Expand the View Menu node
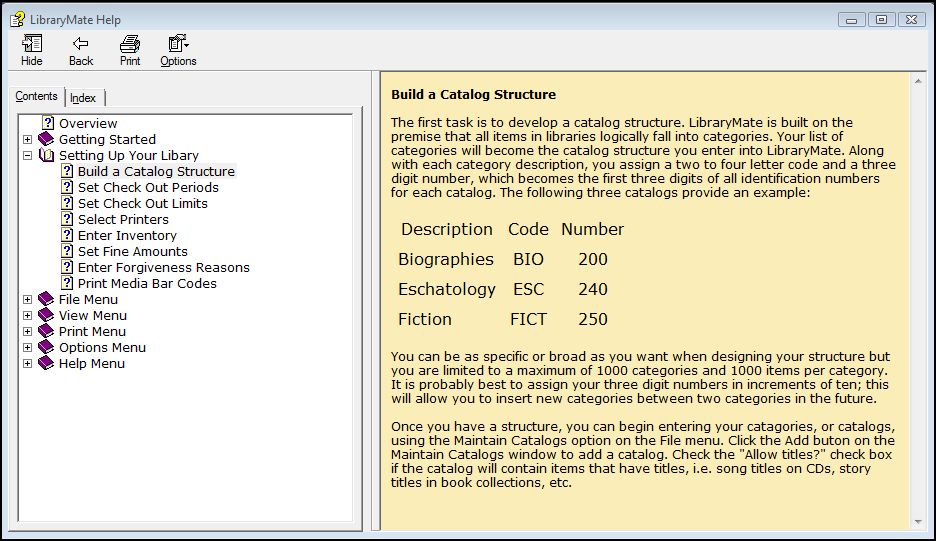 tap(27, 316)
